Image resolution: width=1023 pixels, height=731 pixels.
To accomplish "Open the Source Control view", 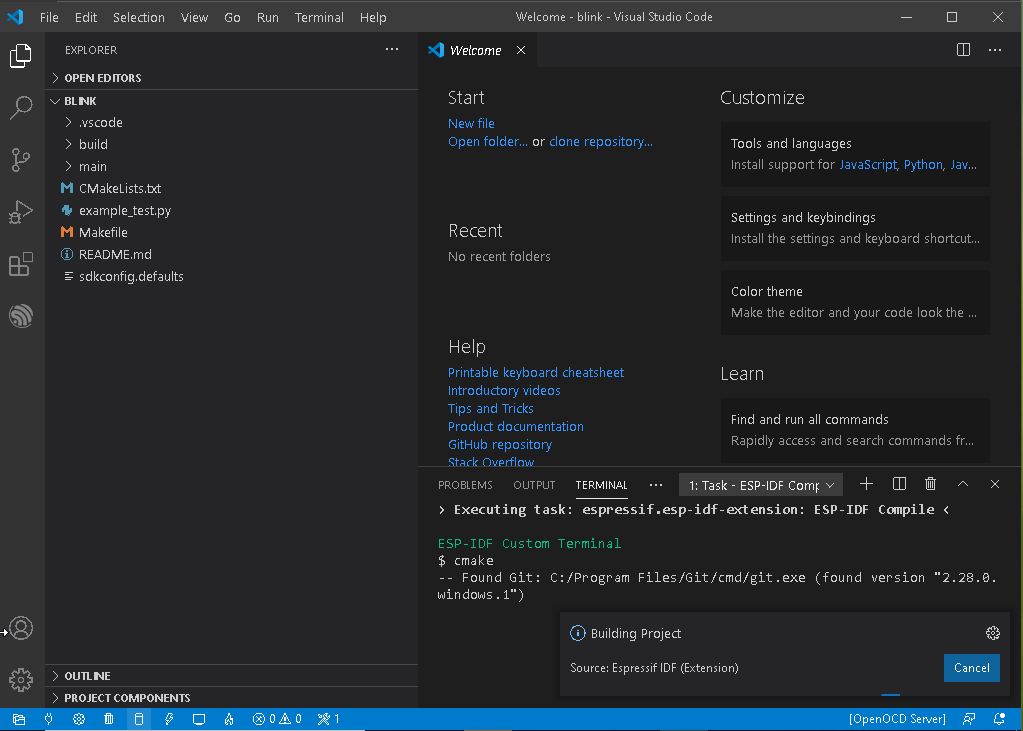I will pyautogui.click(x=21, y=159).
